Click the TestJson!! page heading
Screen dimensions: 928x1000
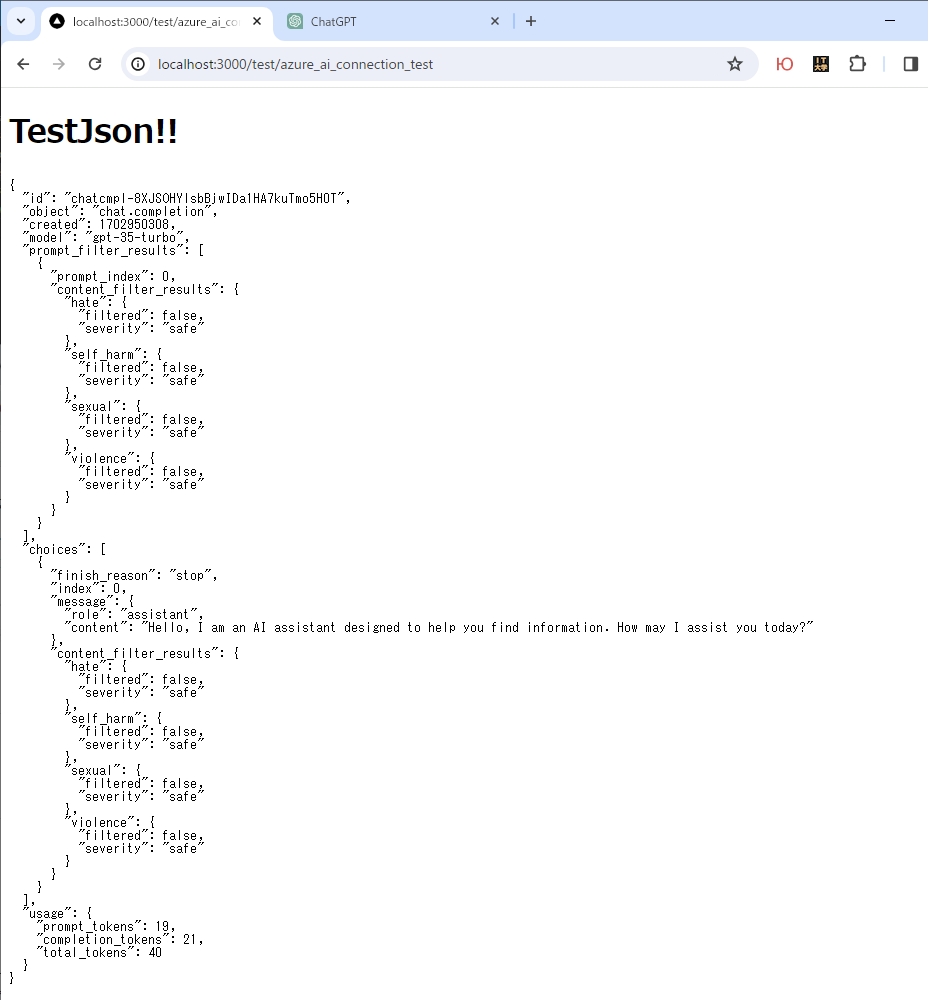coord(92,130)
